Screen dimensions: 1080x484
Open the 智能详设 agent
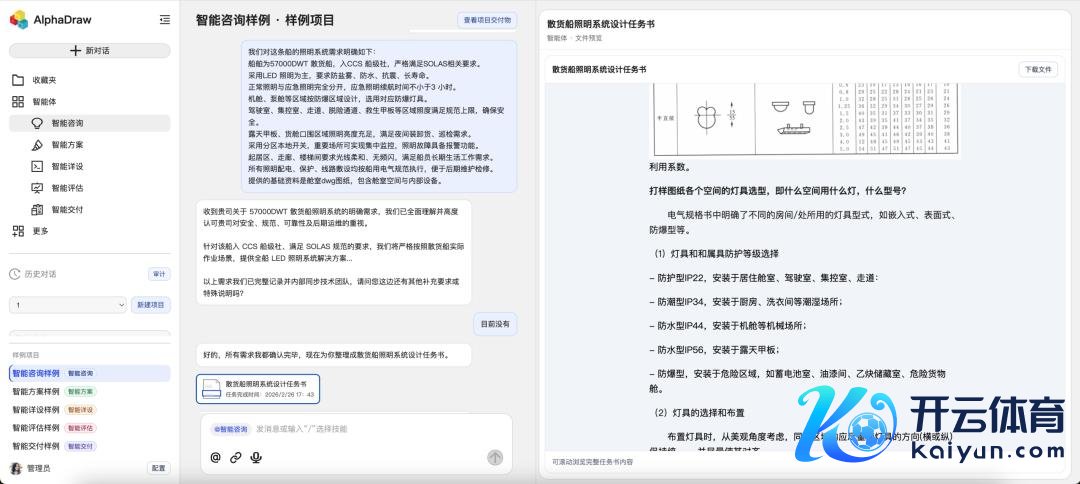point(67,166)
